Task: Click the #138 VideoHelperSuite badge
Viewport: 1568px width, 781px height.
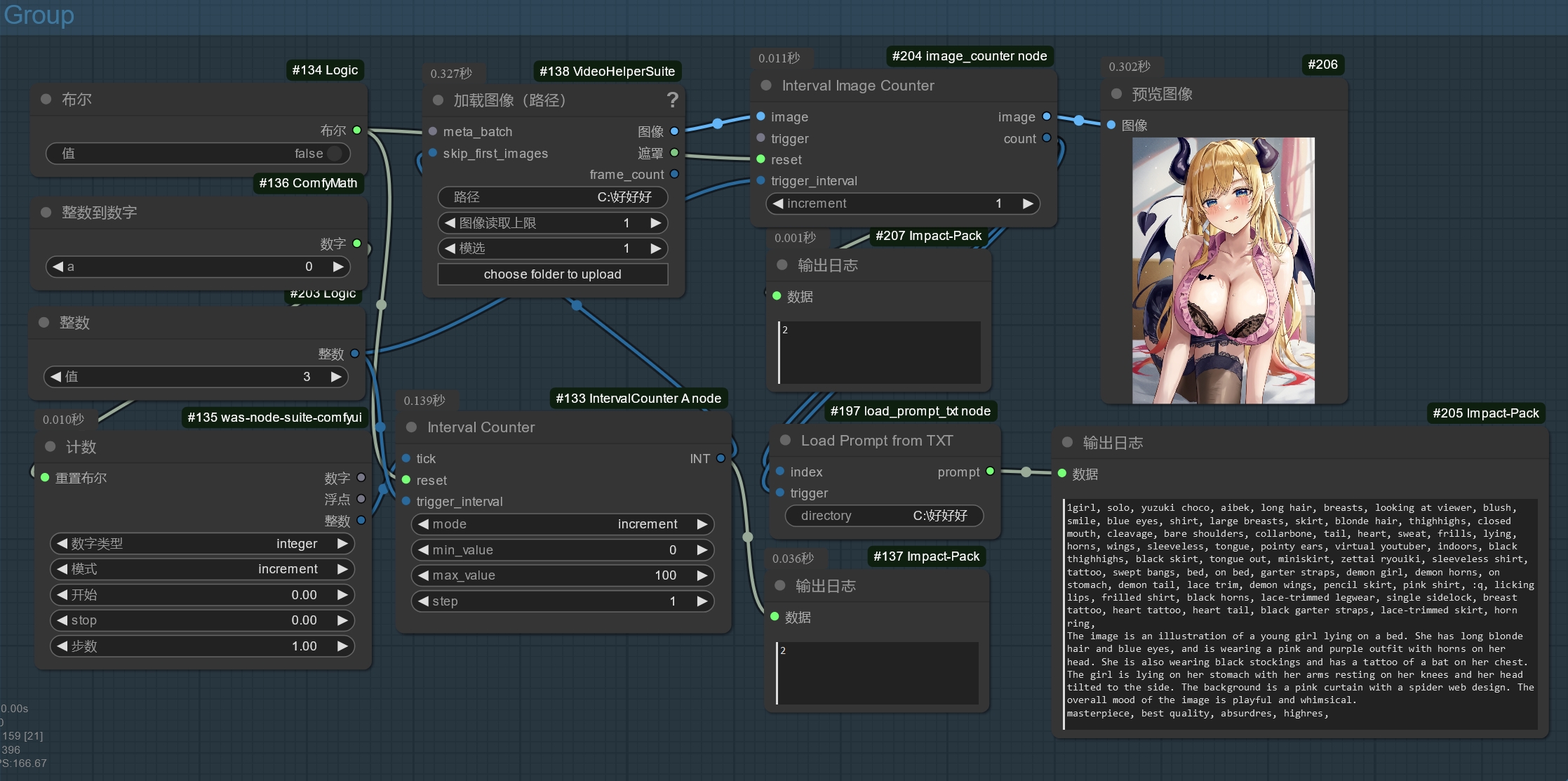Action: (x=607, y=71)
